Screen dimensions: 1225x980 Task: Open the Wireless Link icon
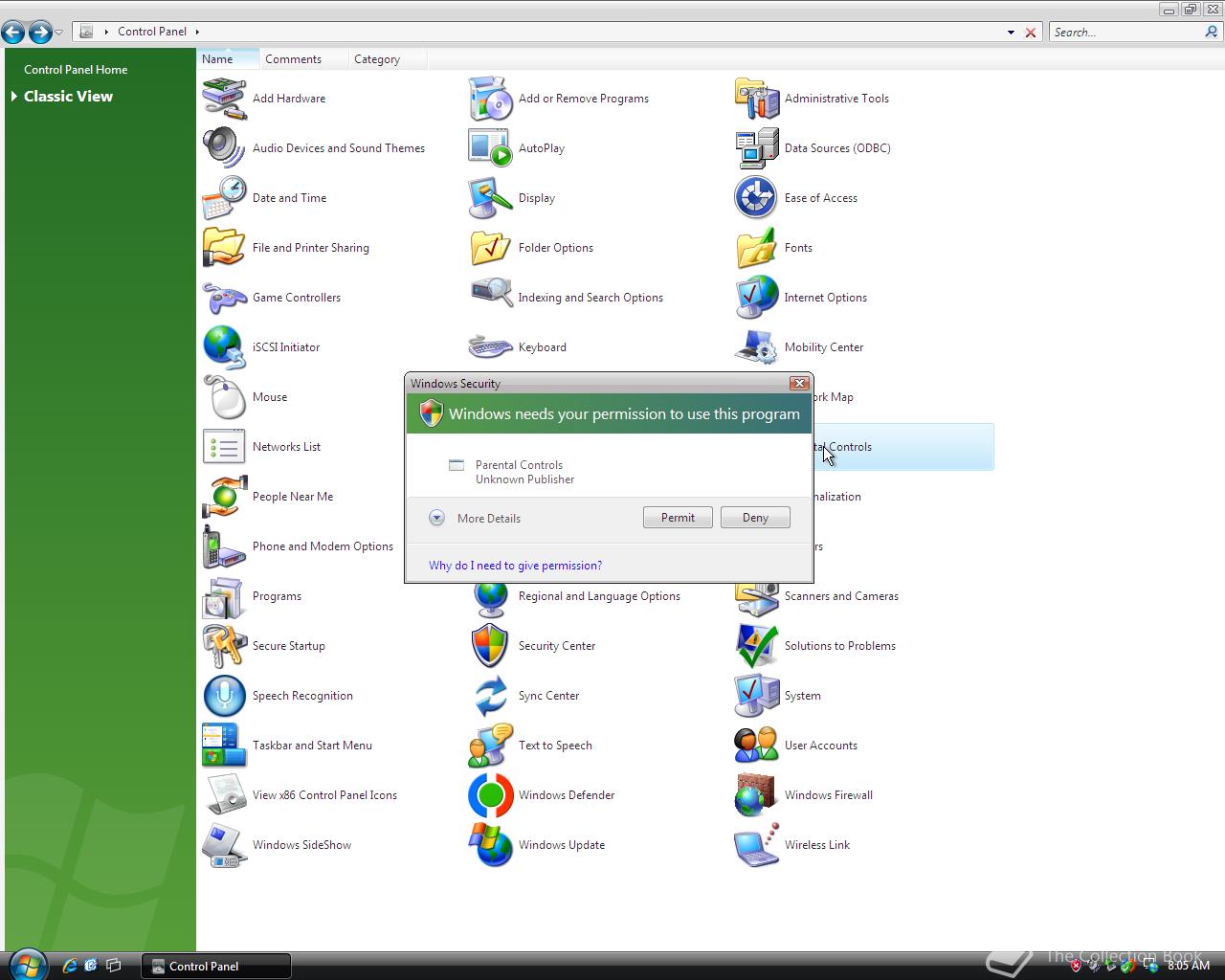tap(757, 845)
